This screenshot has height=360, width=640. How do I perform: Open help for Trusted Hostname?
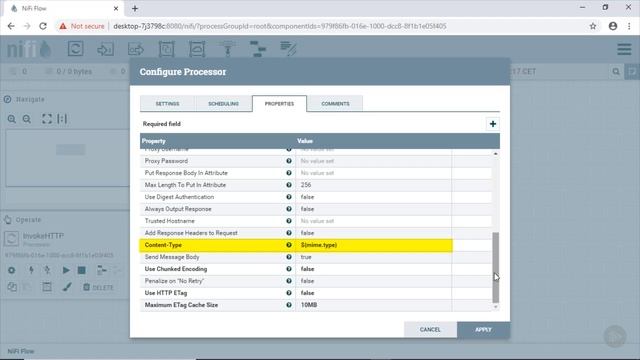pyautogui.click(x=289, y=221)
